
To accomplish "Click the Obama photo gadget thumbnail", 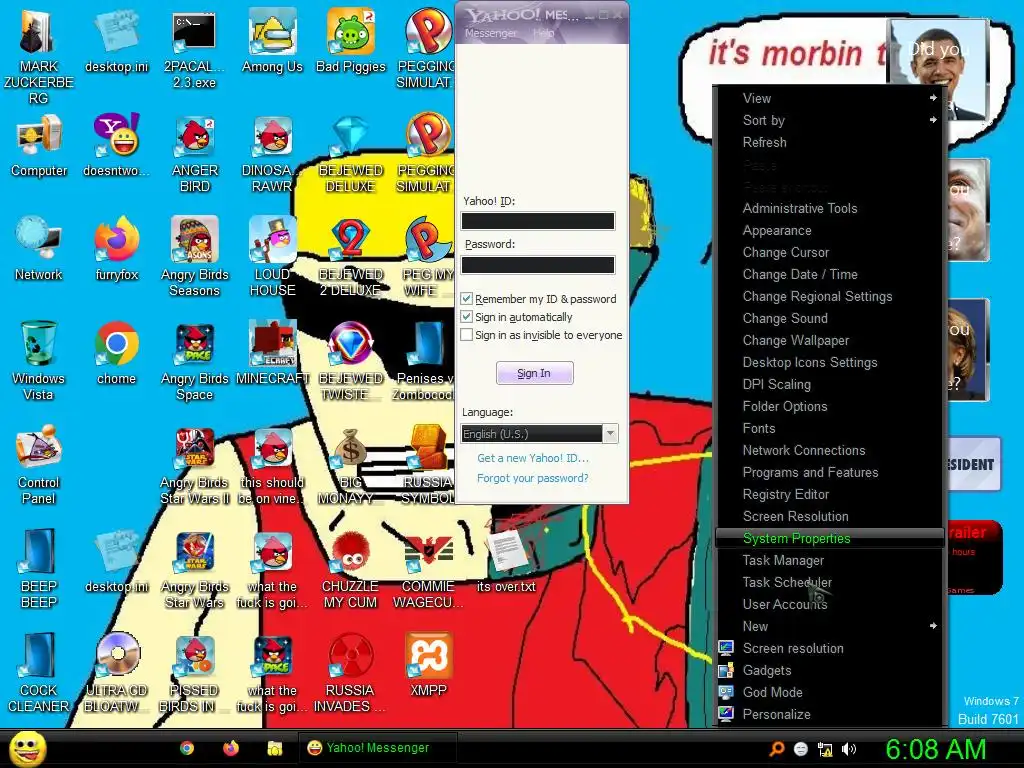I will coord(939,69).
